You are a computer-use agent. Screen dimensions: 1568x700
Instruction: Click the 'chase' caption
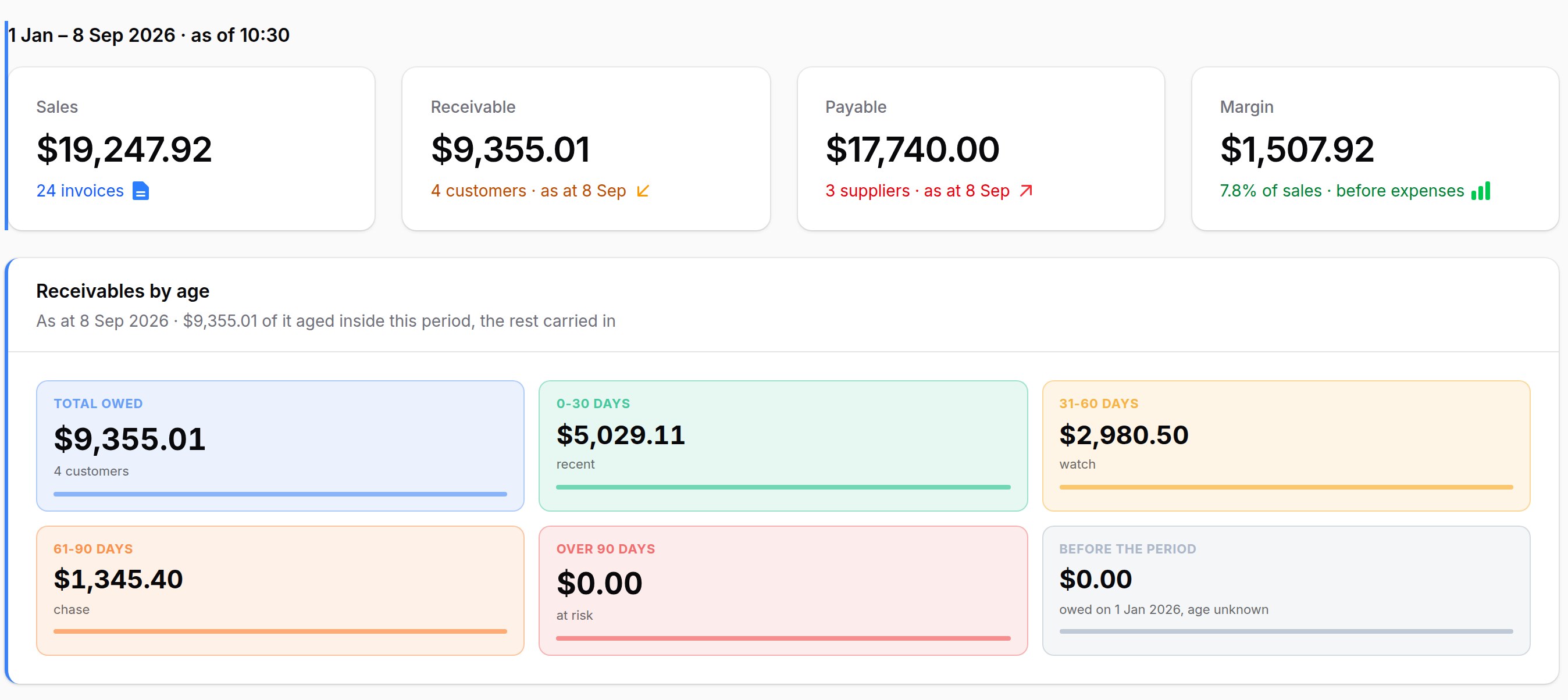[x=71, y=610]
